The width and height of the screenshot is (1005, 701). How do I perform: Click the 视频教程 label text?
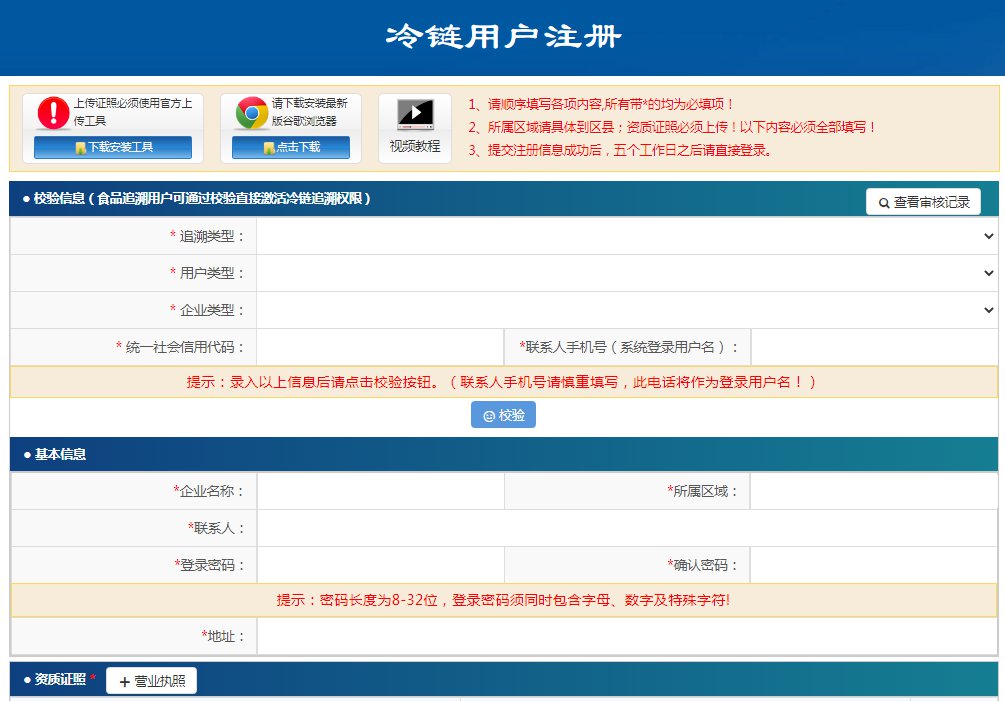(x=415, y=146)
